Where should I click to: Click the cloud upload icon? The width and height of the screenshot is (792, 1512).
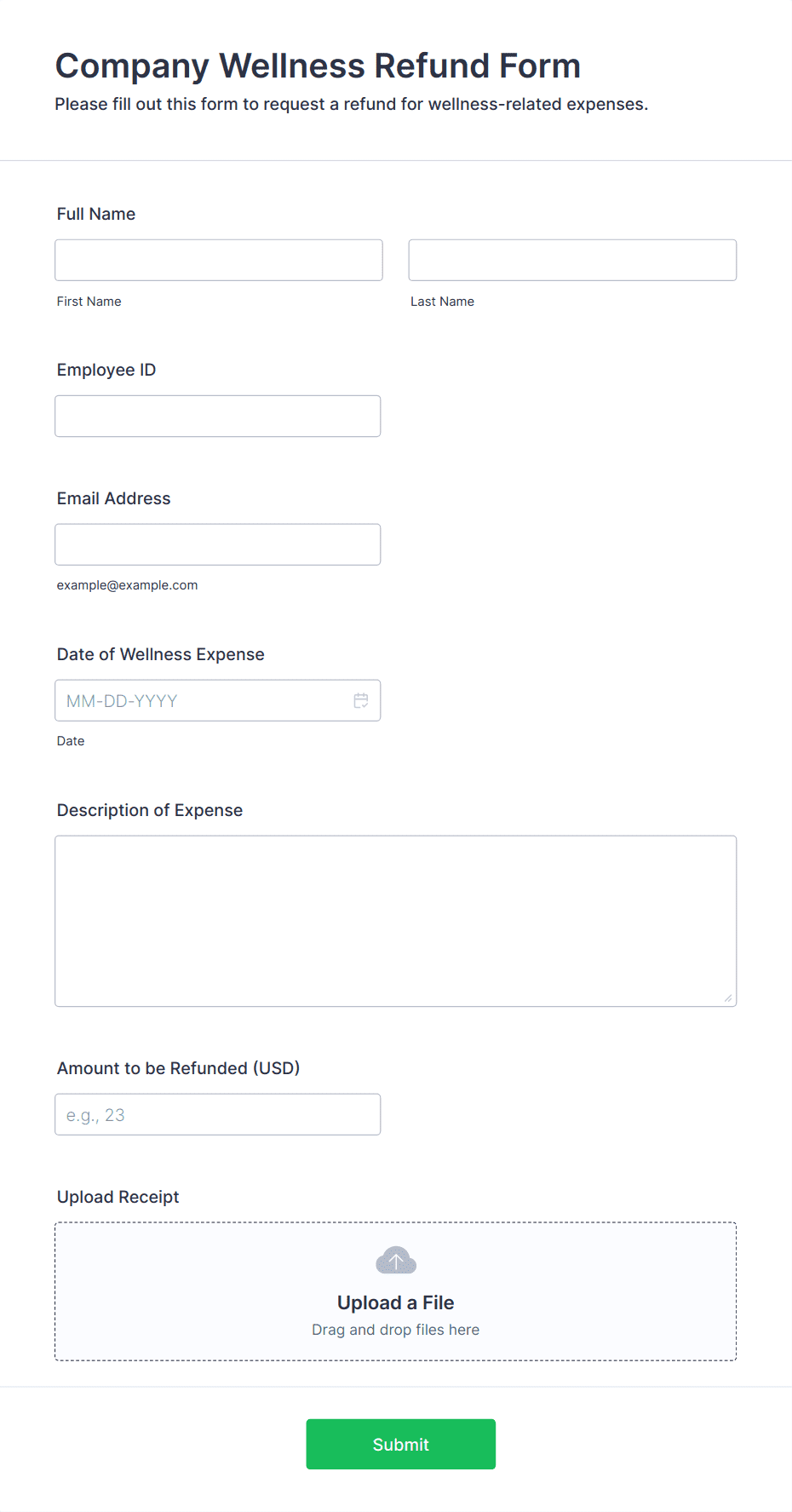coord(396,1260)
